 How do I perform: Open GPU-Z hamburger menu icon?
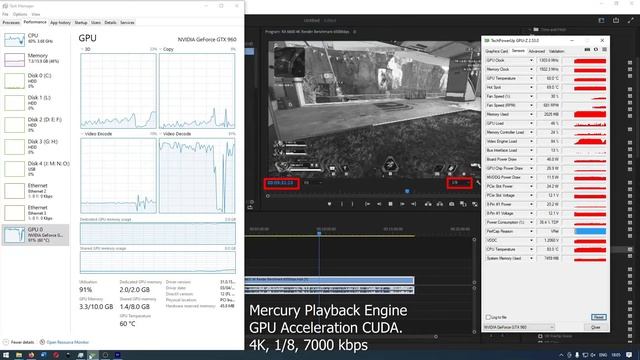pos(604,50)
